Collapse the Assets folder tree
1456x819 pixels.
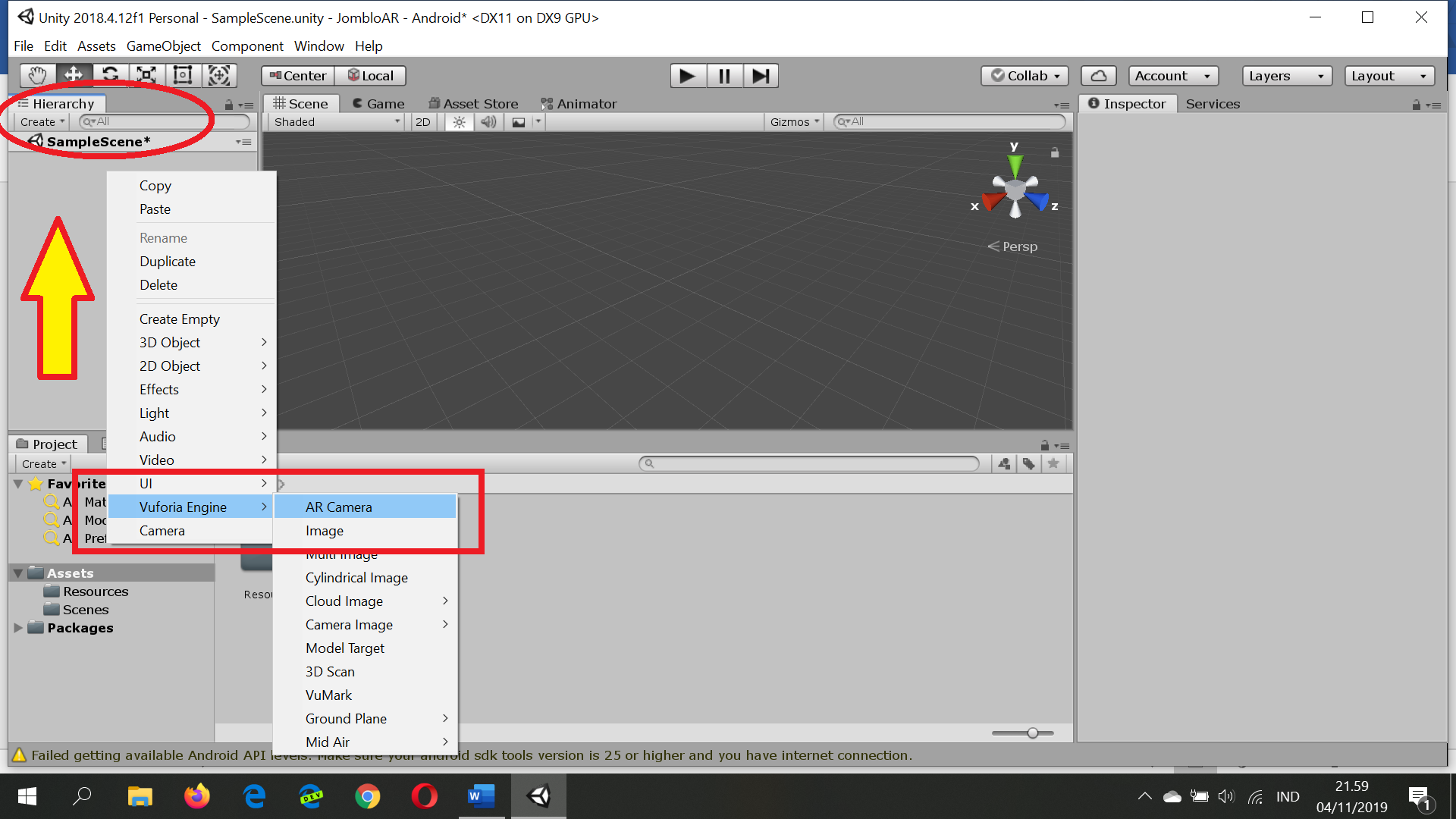point(18,573)
